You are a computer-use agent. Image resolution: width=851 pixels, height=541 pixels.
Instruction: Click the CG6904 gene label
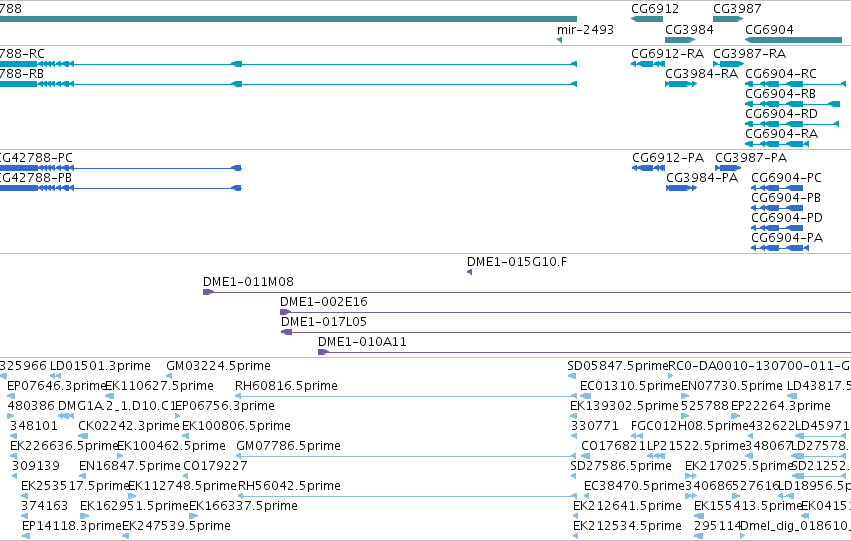(769, 30)
